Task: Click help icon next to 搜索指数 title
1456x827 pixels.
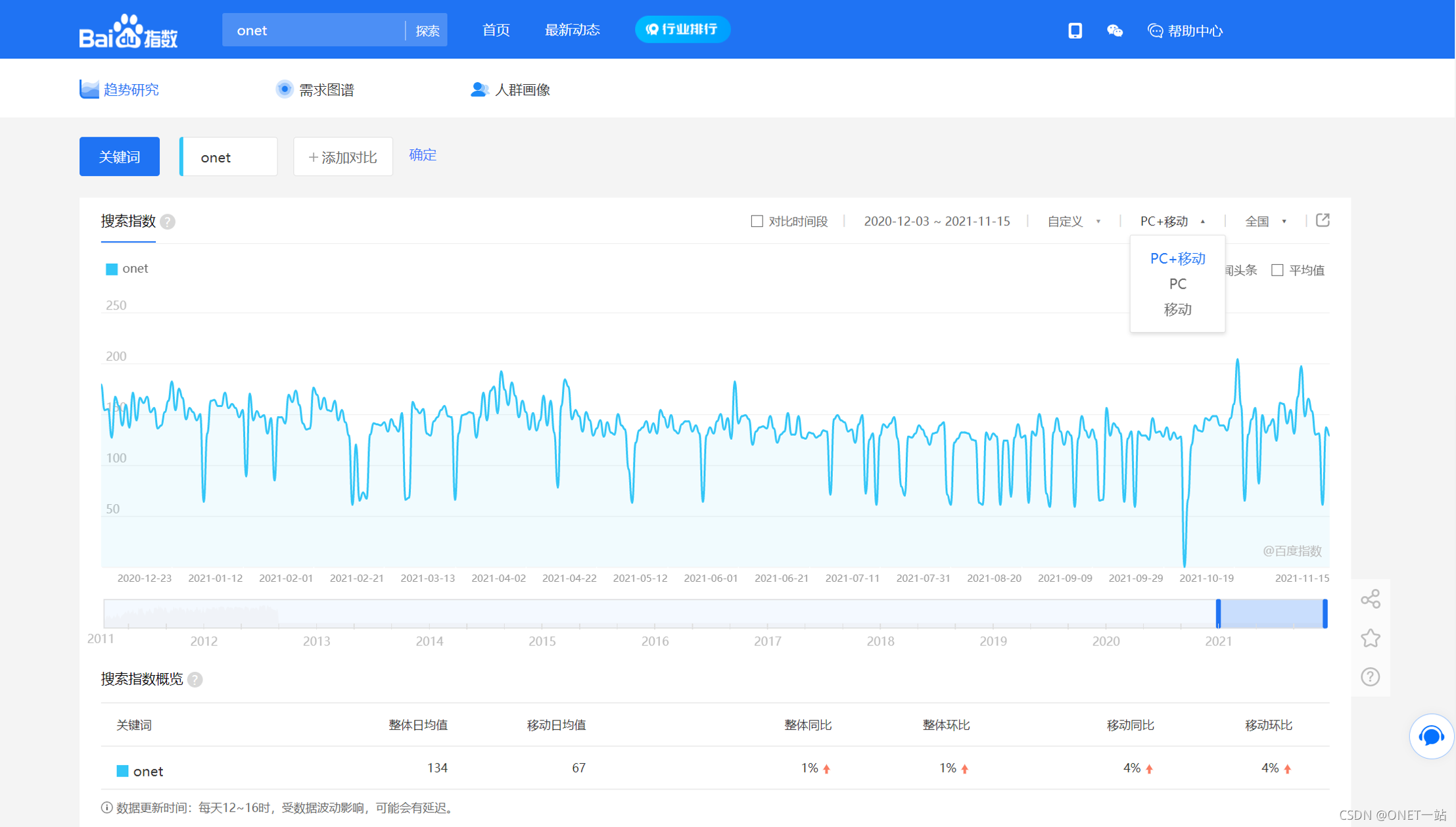Action: coord(168,222)
